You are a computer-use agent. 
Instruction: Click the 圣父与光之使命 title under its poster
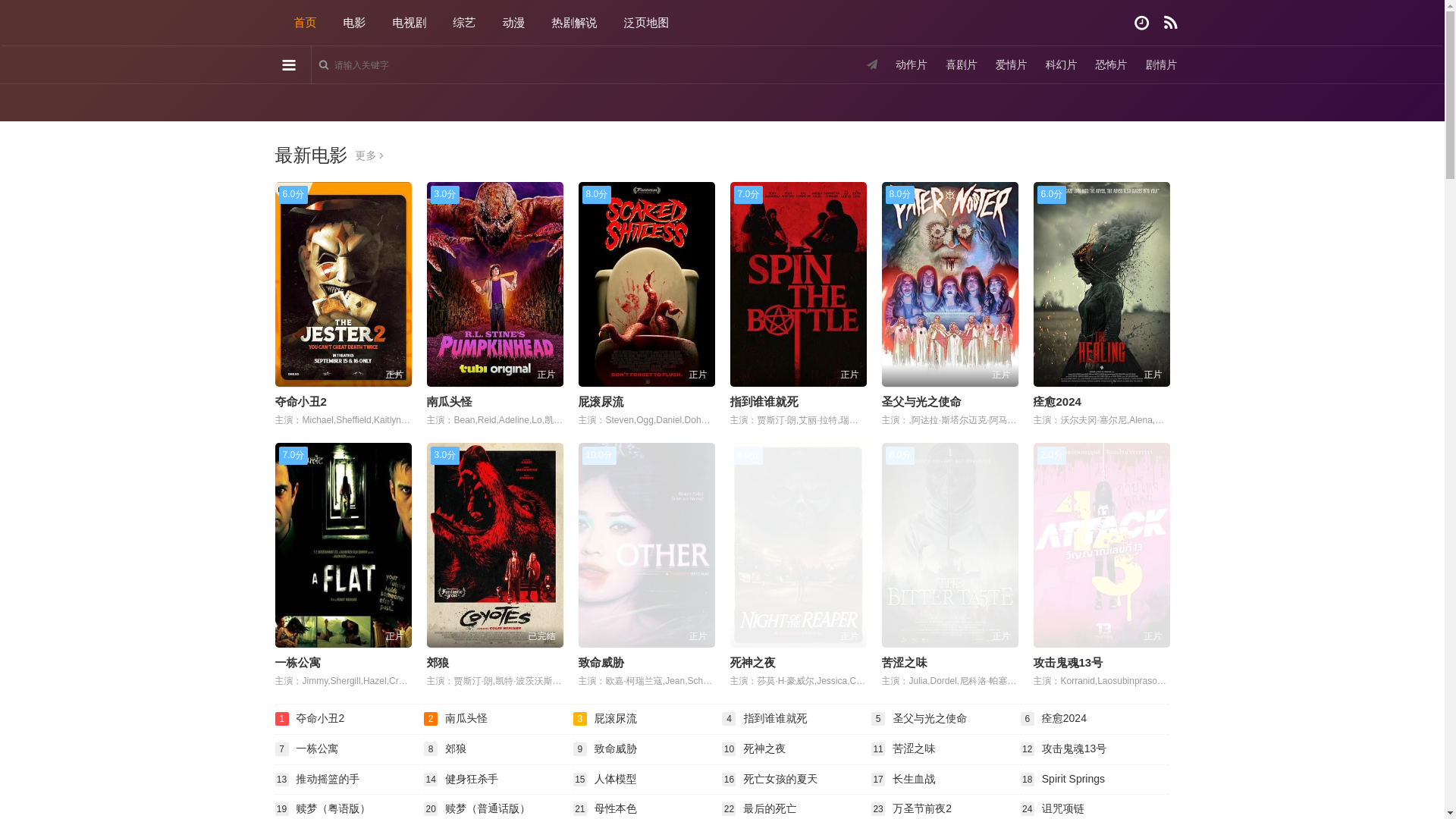pyautogui.click(x=921, y=402)
